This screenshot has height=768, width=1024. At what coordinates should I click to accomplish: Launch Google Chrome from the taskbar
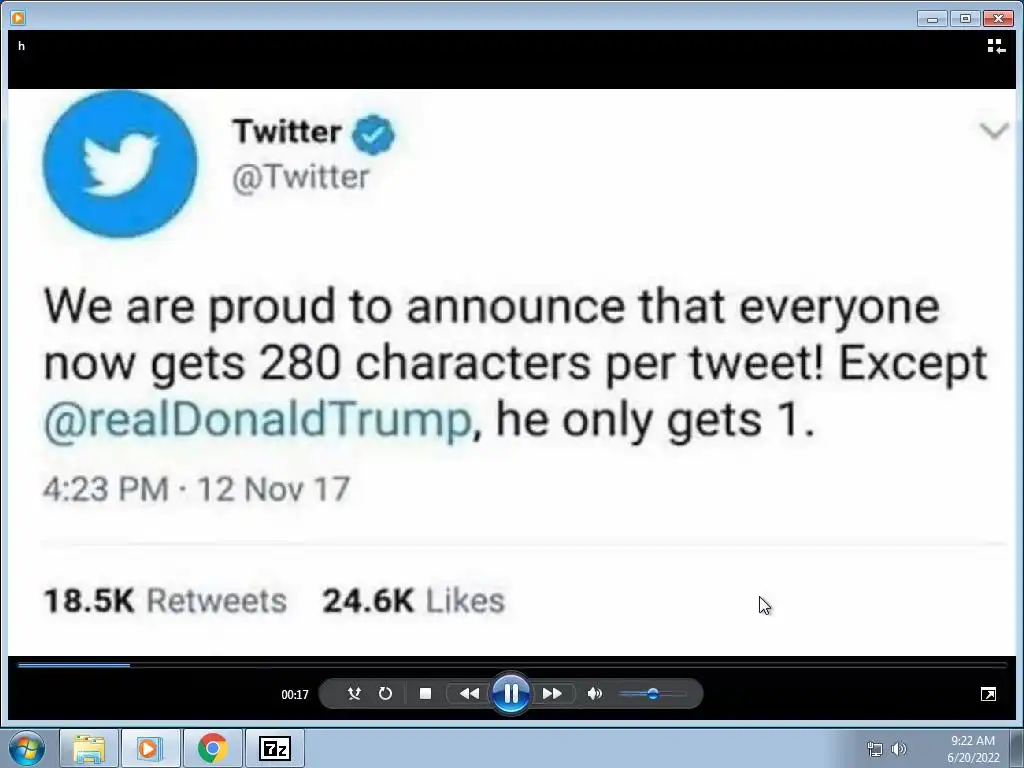pos(212,748)
